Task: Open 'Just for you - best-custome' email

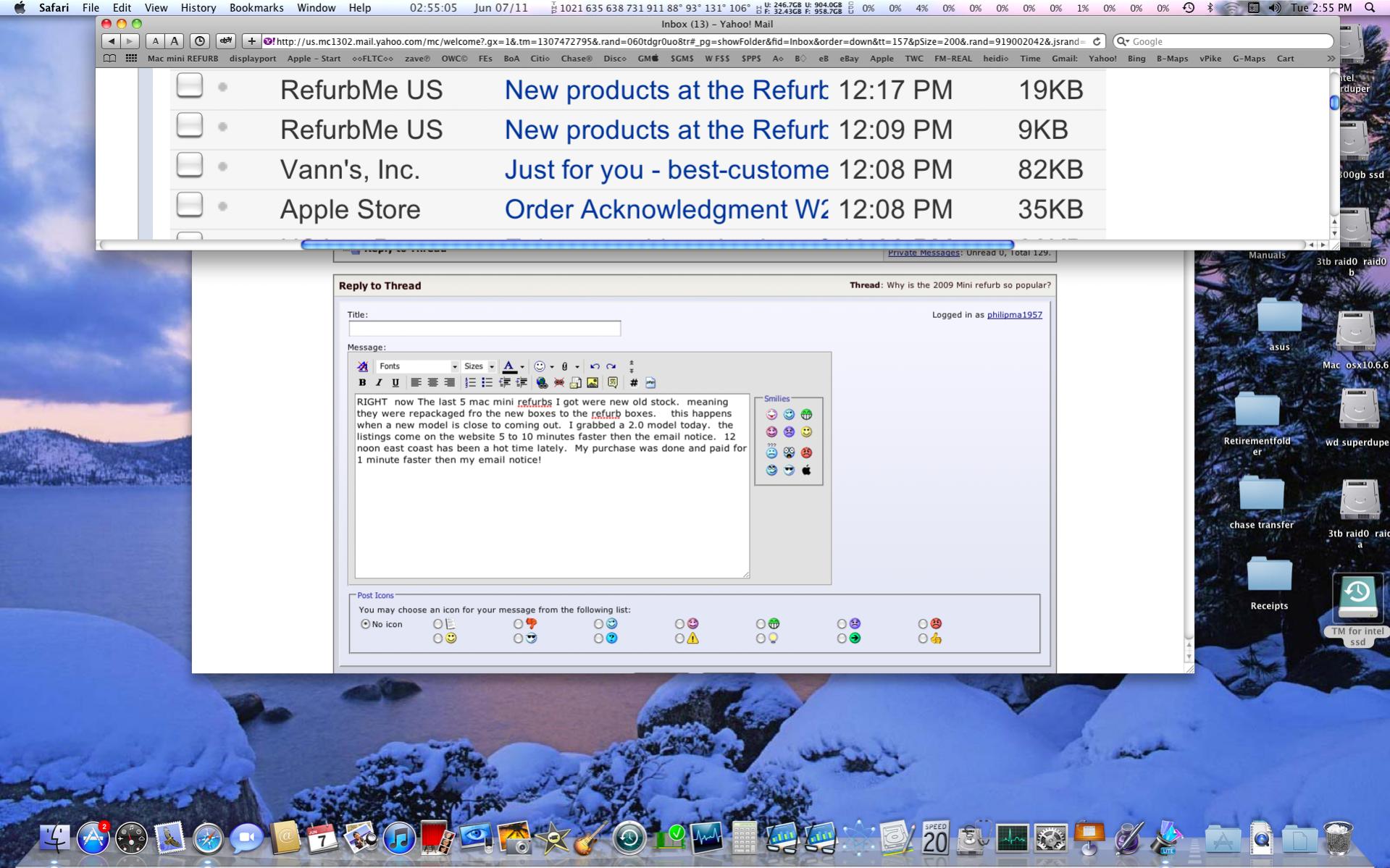Action: [x=666, y=169]
